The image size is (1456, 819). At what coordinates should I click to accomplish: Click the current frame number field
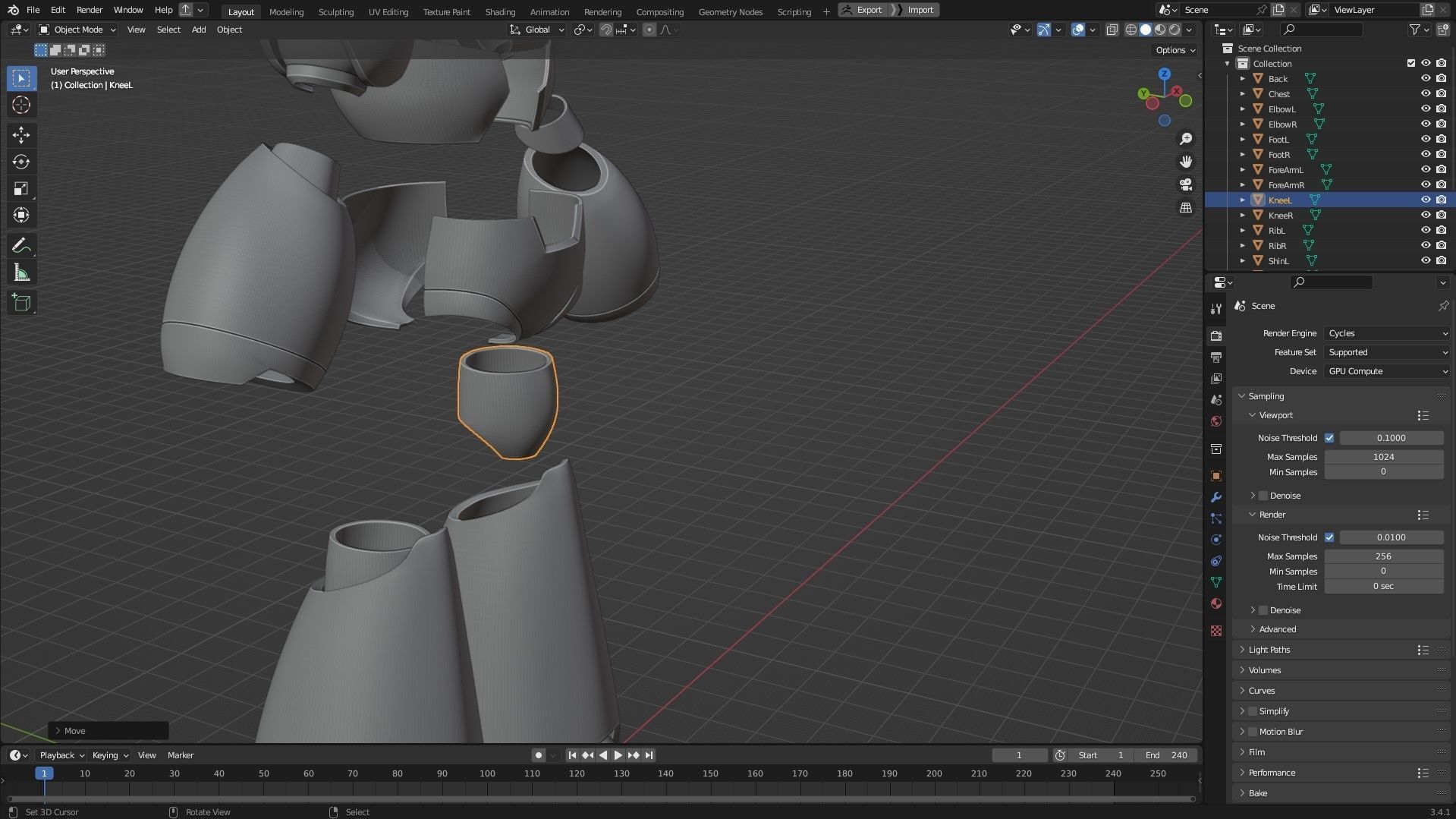(1019, 755)
